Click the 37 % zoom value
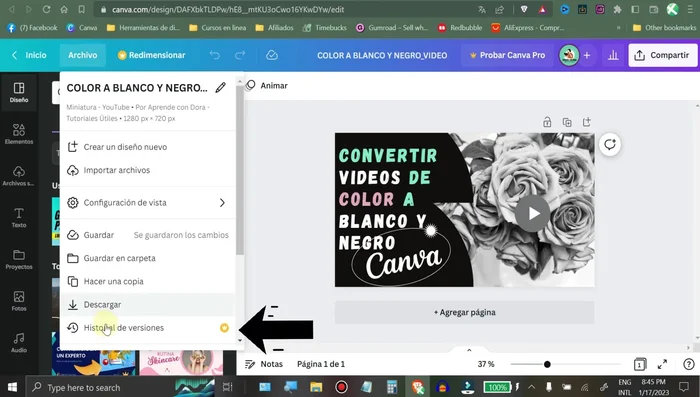Viewport: 700px width, 397px height. point(486,364)
